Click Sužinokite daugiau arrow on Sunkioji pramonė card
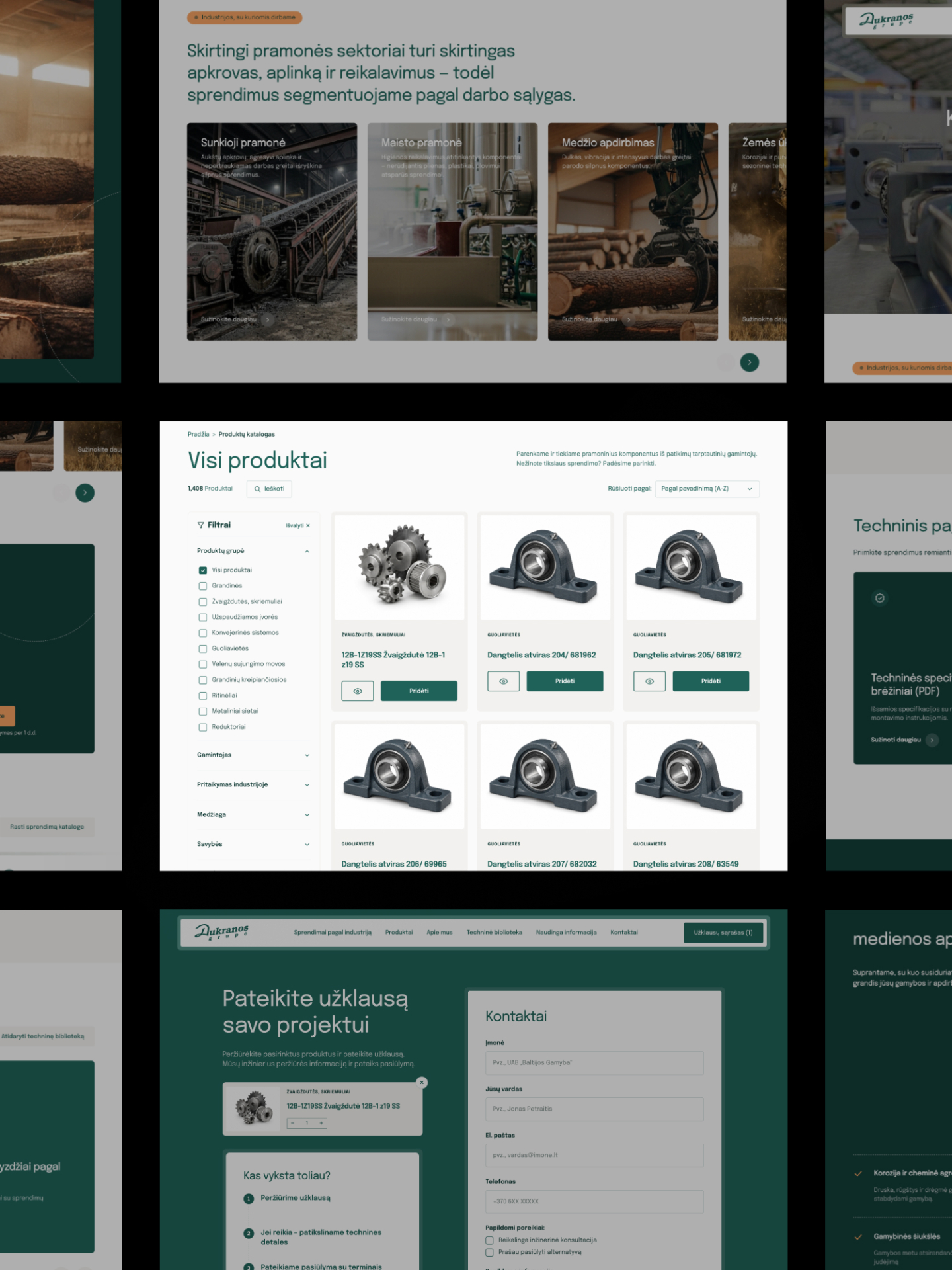Viewport: 952px width, 1270px height. tap(268, 319)
